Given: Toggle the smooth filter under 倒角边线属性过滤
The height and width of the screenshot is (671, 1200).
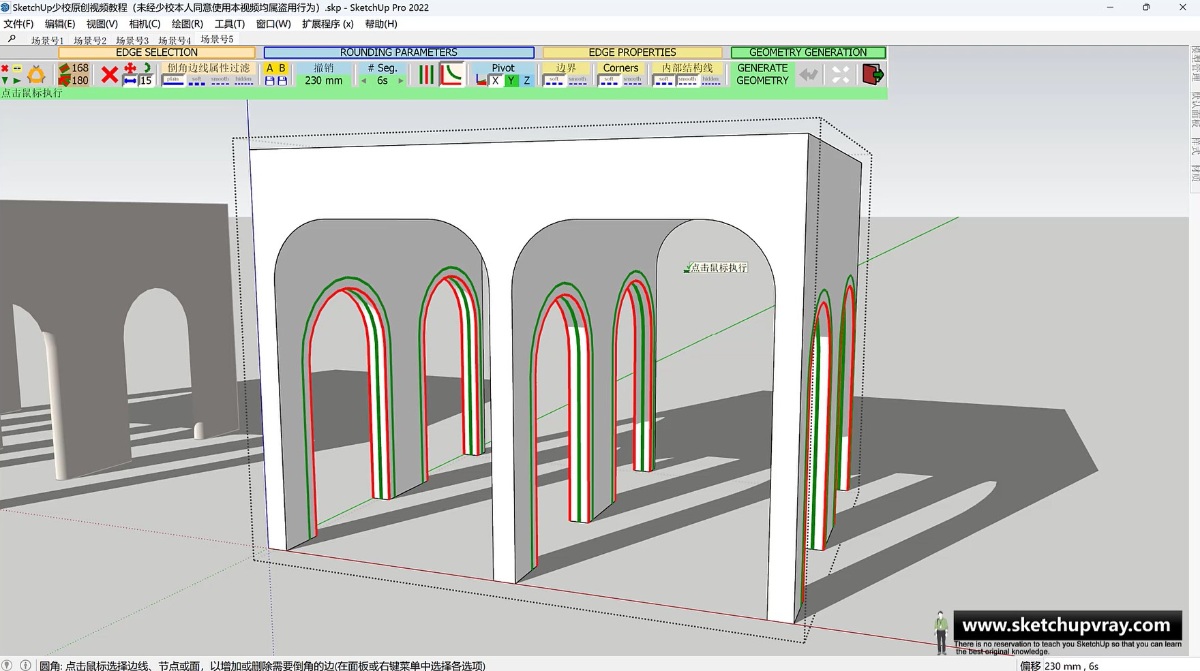Looking at the screenshot, I should point(220,80).
